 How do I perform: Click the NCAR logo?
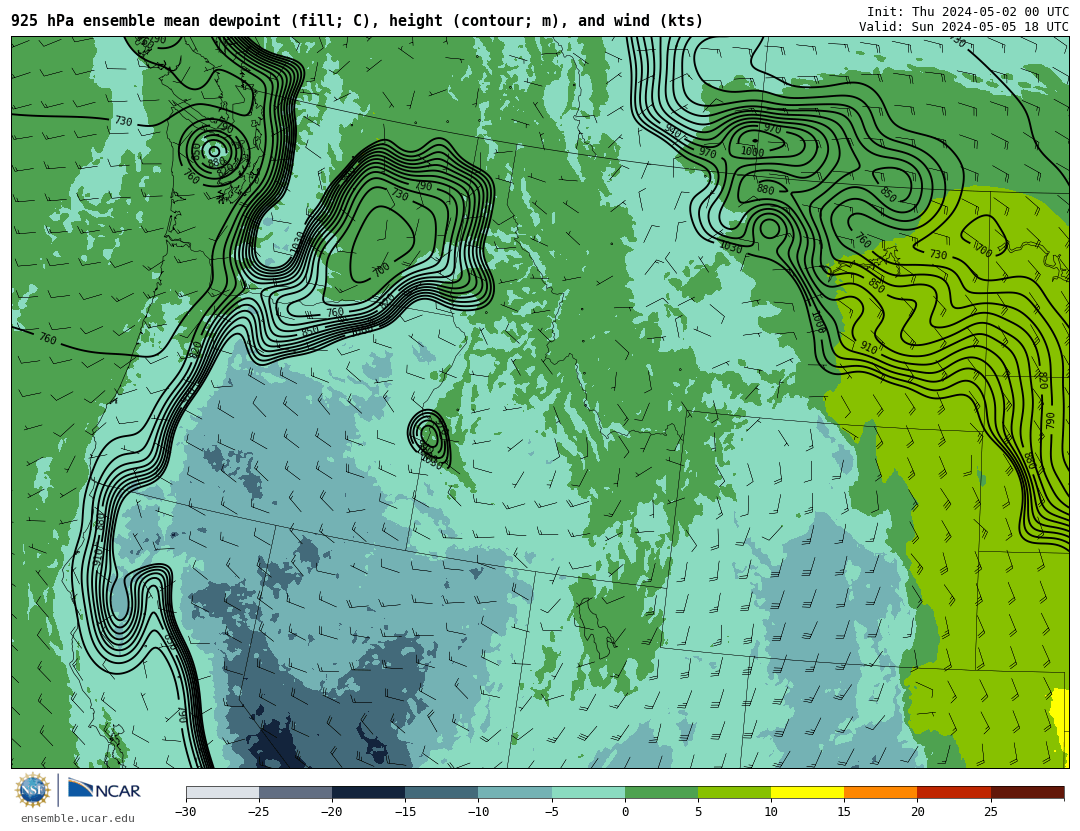click(104, 789)
